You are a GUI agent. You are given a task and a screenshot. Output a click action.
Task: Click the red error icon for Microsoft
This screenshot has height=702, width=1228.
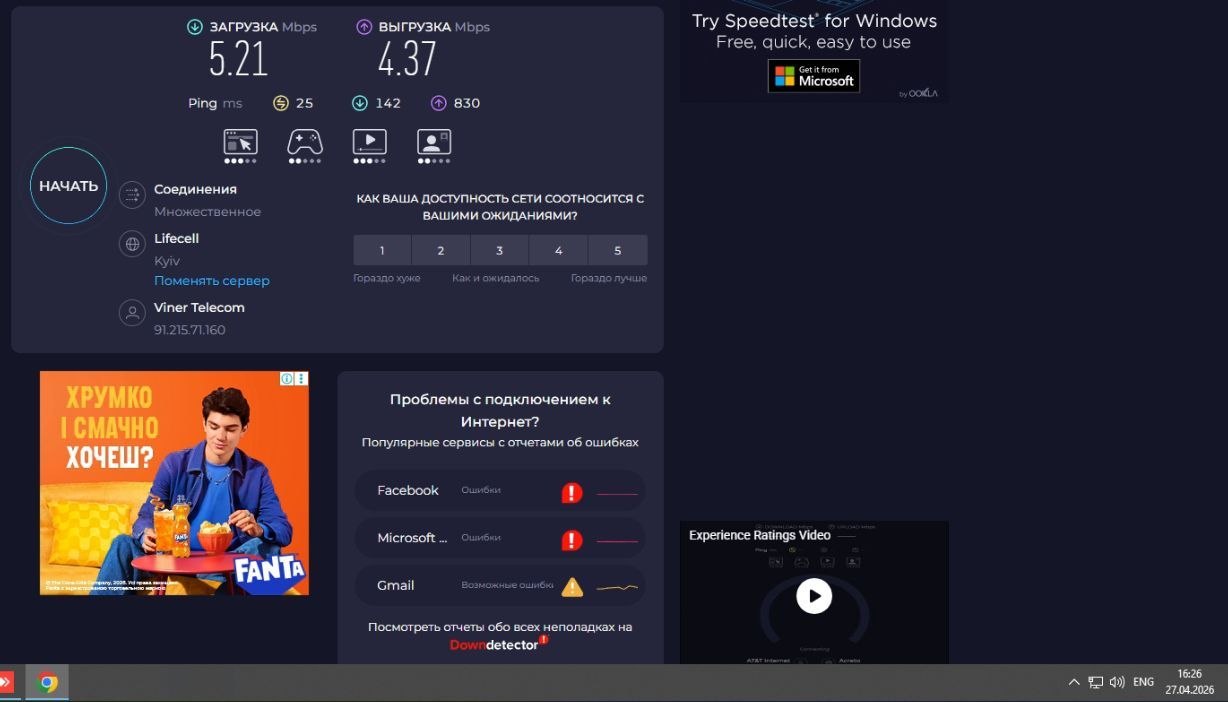(572, 540)
